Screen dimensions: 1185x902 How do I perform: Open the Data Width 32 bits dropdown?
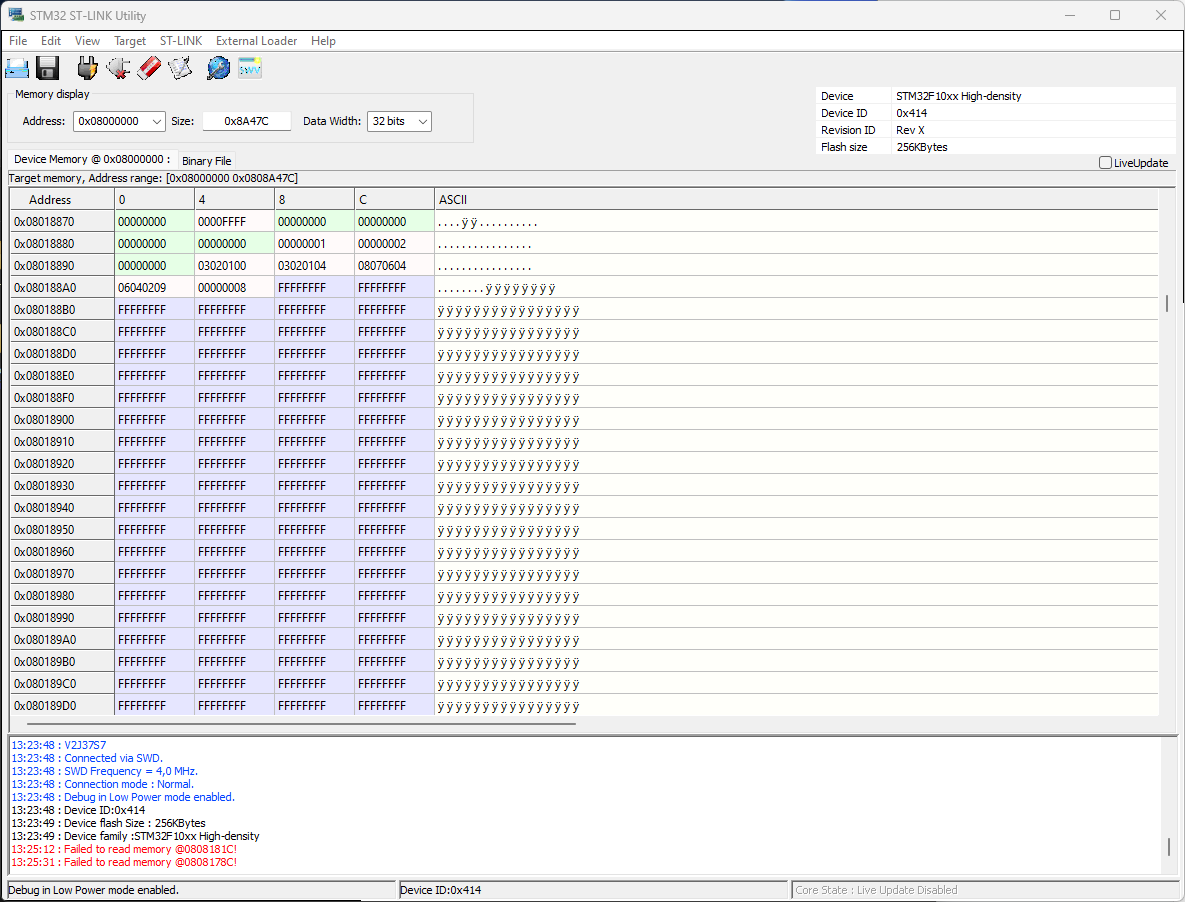tap(399, 122)
